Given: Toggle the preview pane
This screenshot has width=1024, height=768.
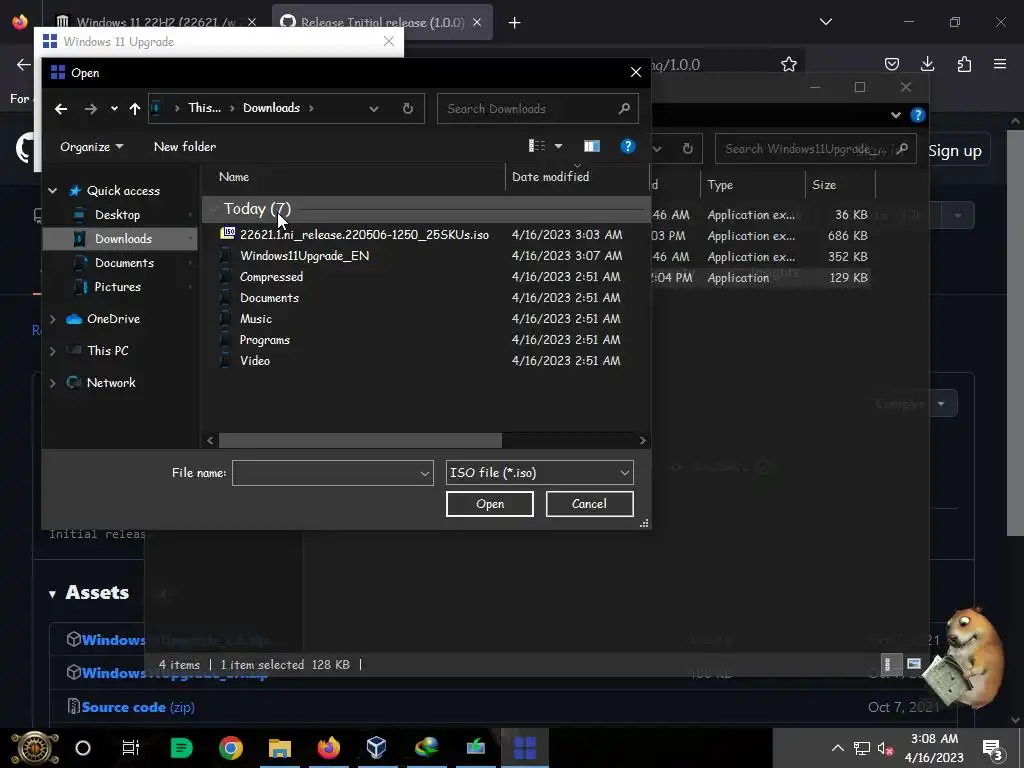Looking at the screenshot, I should coord(592,146).
